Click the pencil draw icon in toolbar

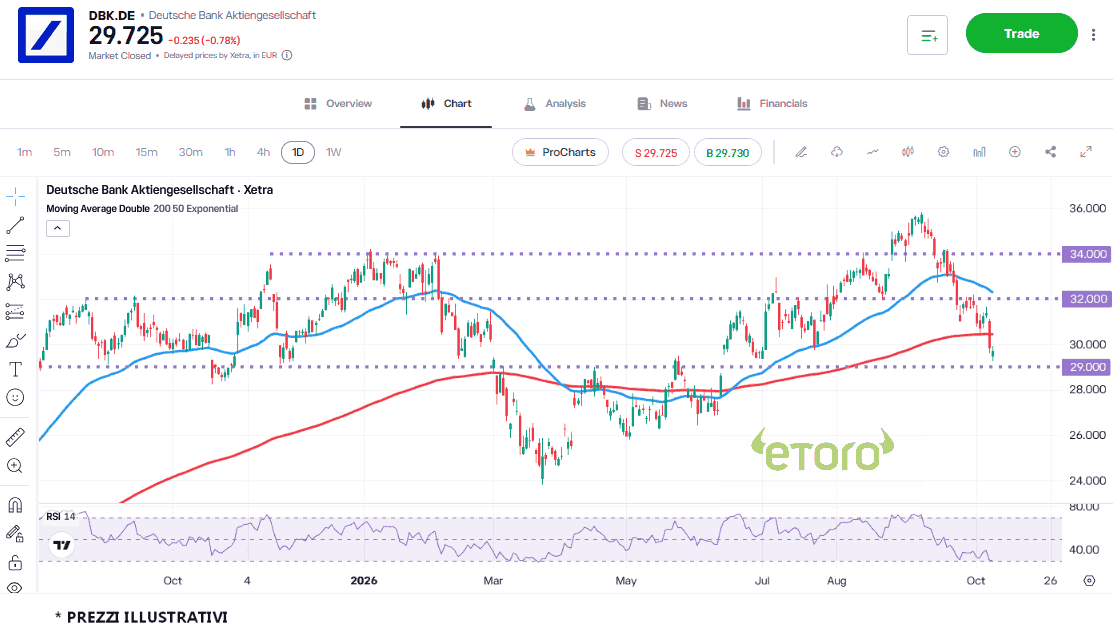[801, 152]
